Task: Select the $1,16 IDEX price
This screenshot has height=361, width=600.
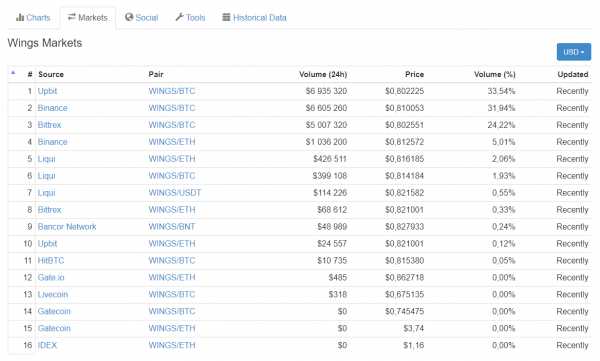Action: (x=414, y=345)
